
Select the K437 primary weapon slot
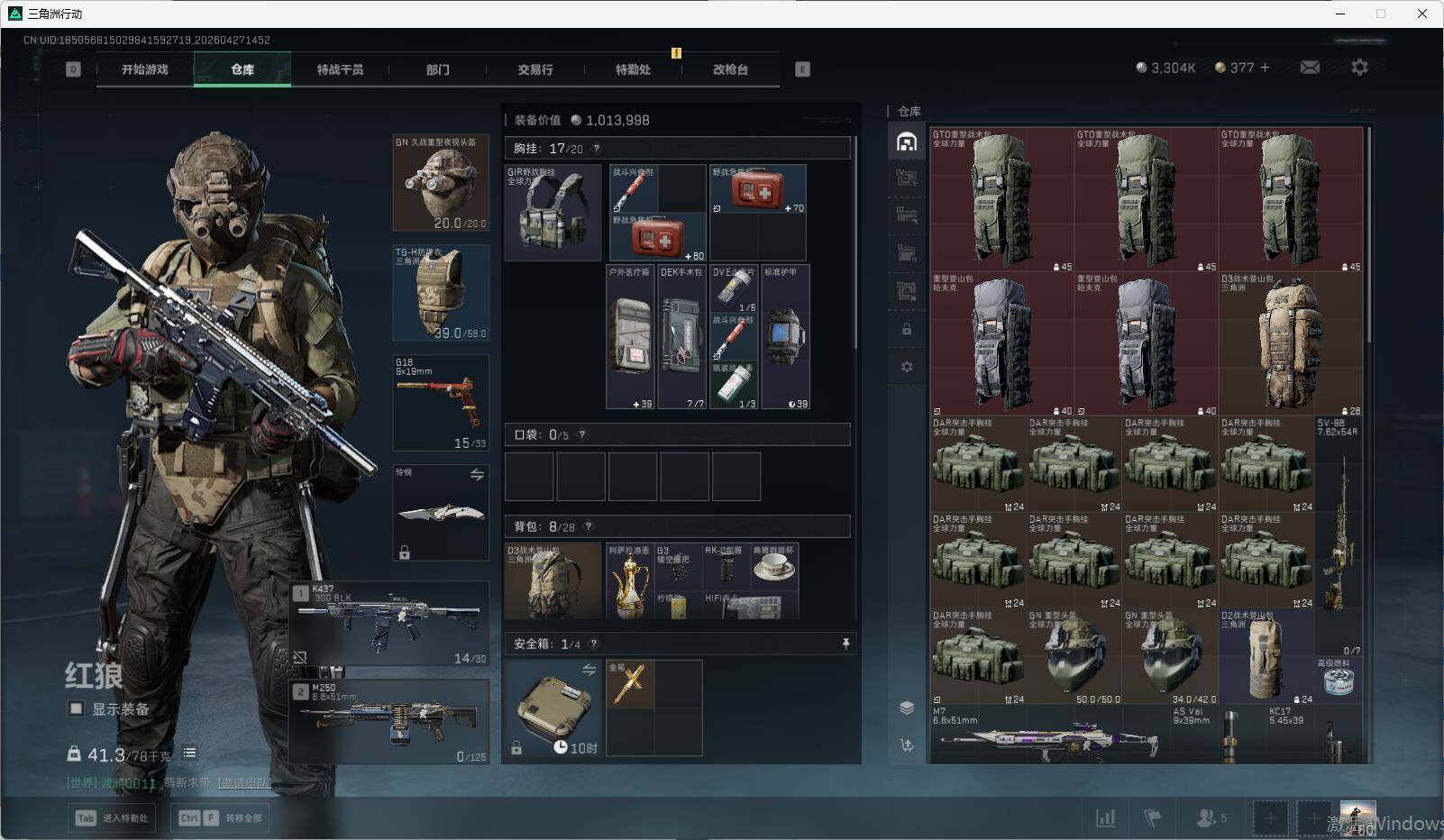click(389, 624)
